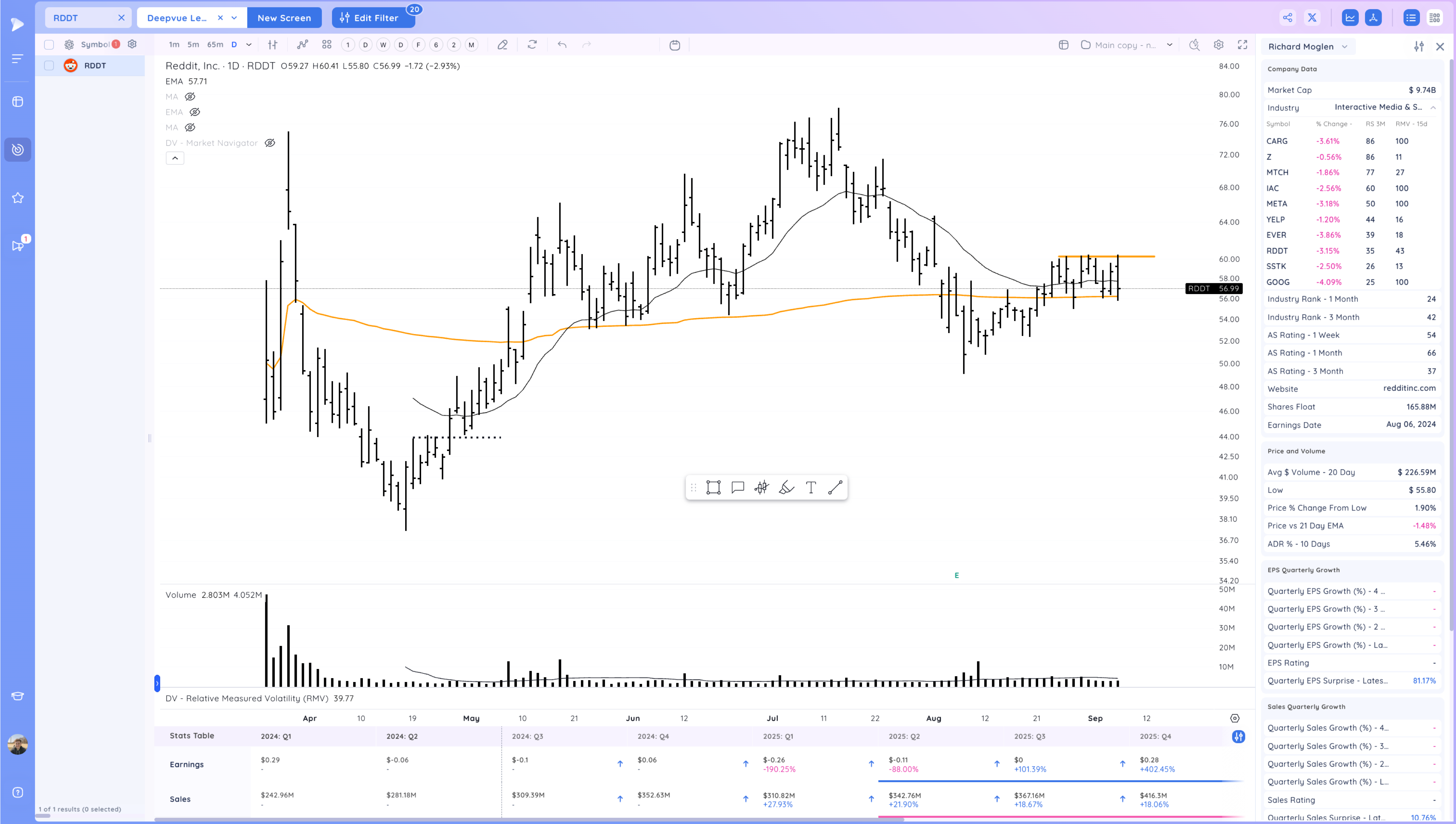Expand the timeframe dropdown next to D
The image size is (1456, 824).
(x=248, y=45)
